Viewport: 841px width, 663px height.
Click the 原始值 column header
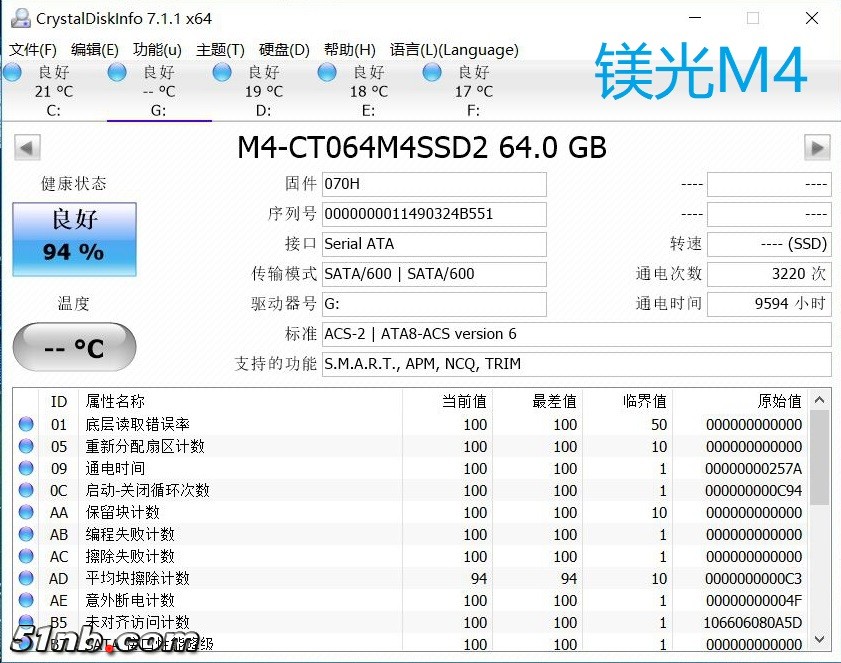(x=741, y=401)
